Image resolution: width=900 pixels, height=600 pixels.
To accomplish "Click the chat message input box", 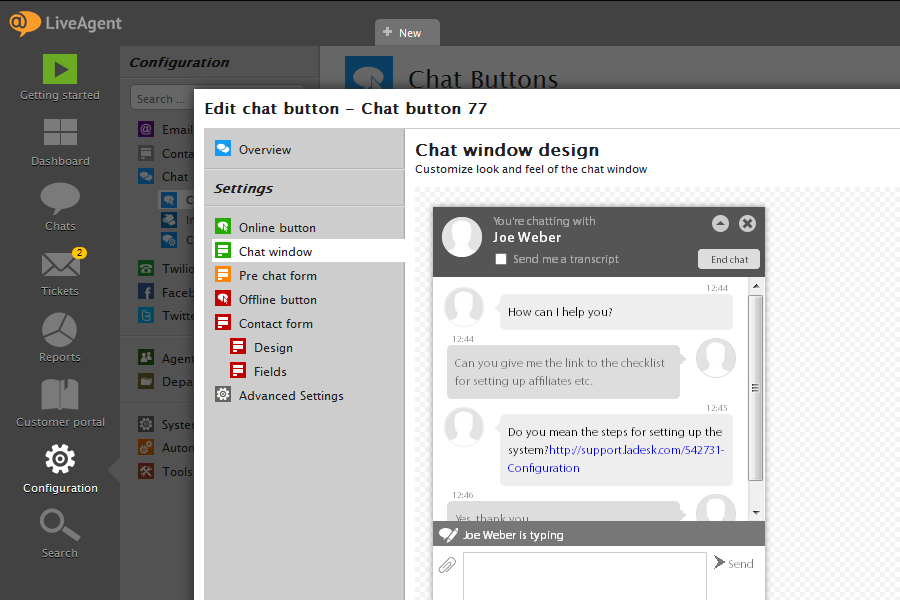I will pyautogui.click(x=584, y=576).
